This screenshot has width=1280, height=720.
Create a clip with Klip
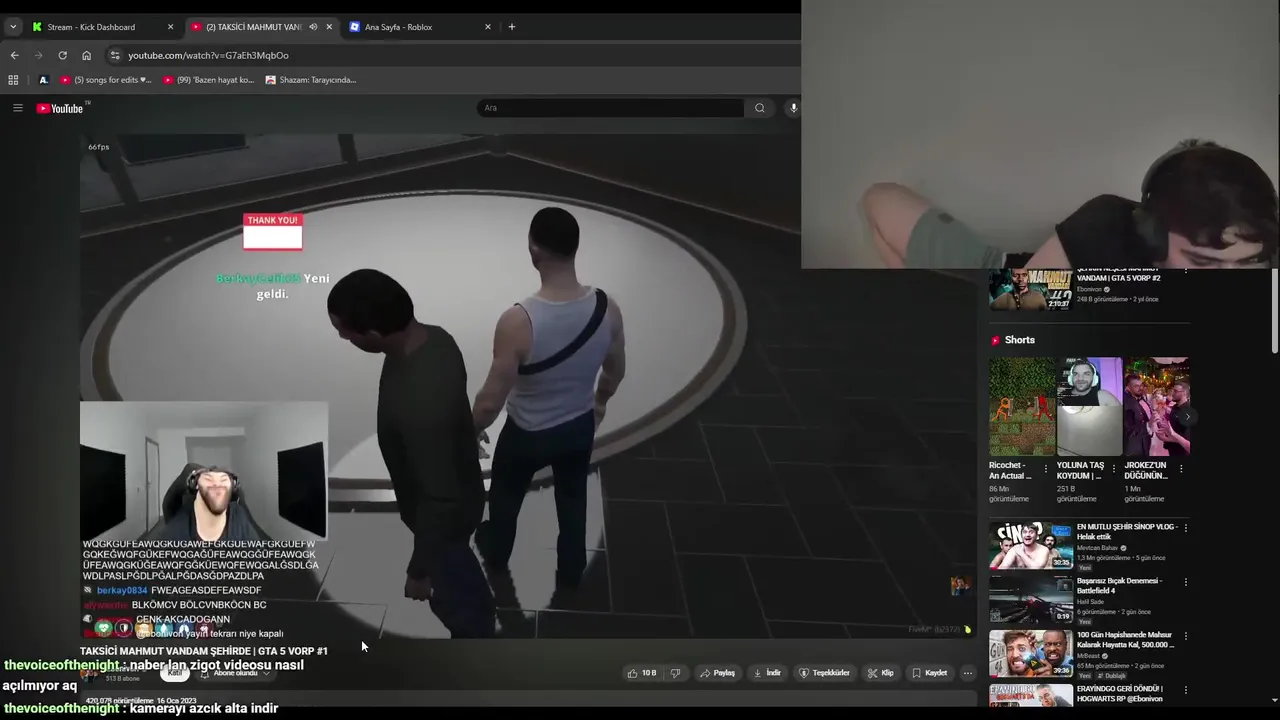[881, 673]
